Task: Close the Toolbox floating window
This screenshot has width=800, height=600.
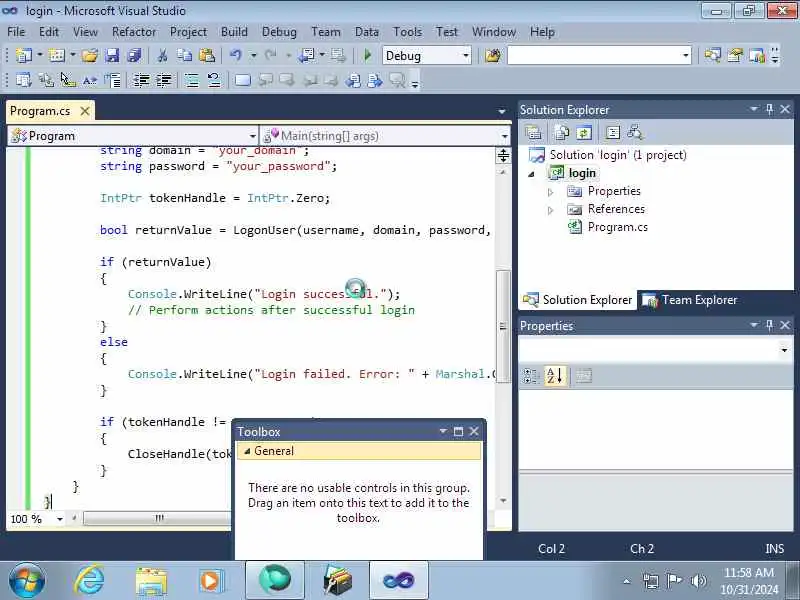Action: [474, 432]
